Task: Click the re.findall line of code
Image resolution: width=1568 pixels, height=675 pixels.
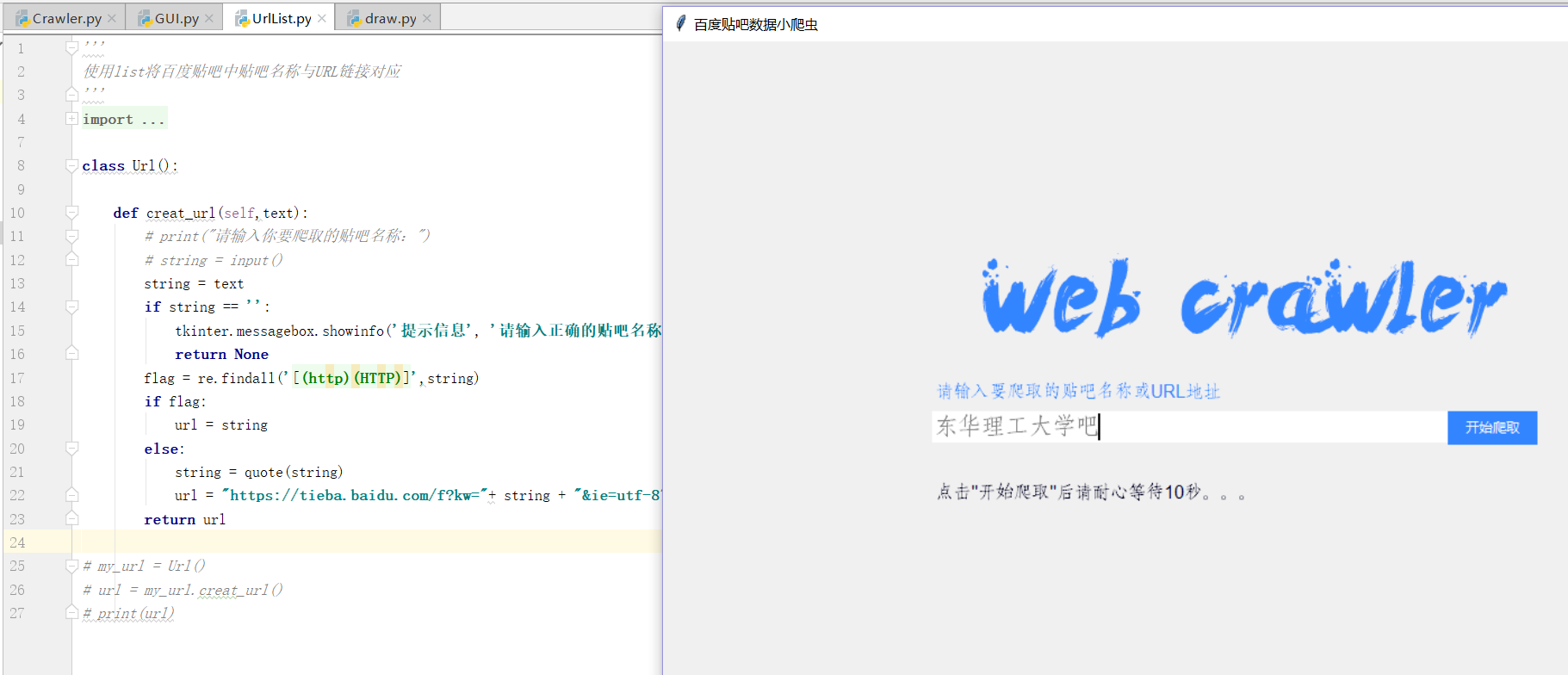Action: pyautogui.click(x=312, y=378)
